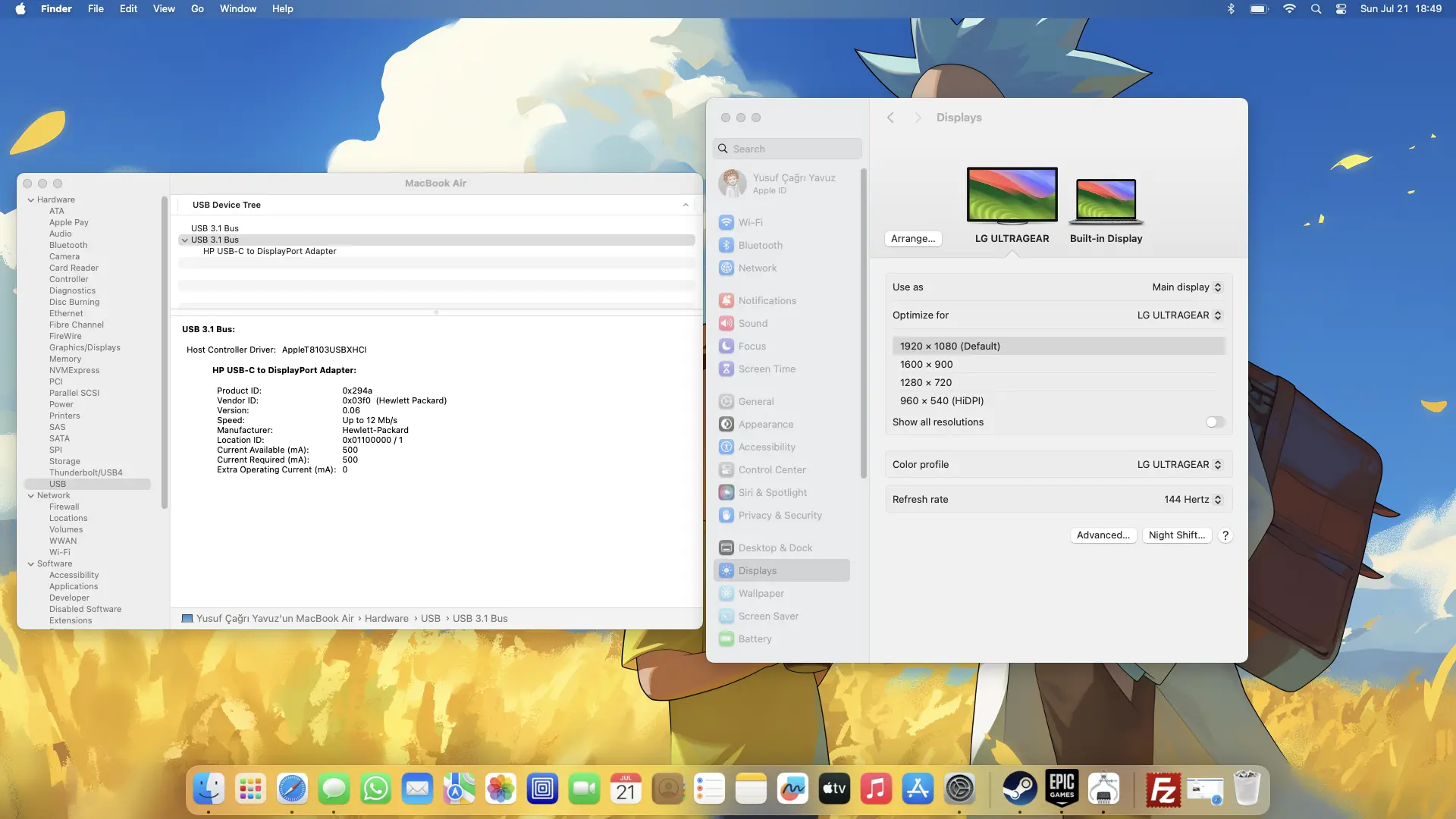Open the Window menu
This screenshot has height=819, width=1456.
coord(238,9)
